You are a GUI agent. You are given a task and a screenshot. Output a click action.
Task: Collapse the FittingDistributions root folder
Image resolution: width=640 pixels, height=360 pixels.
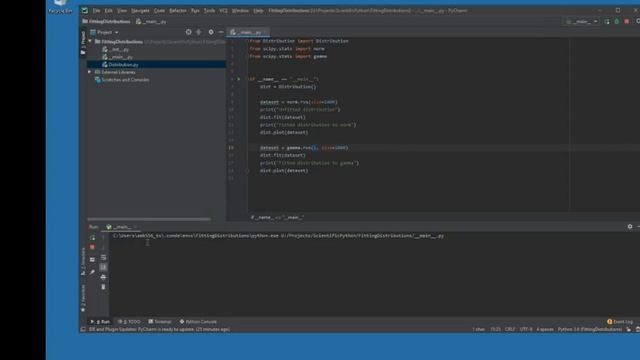pos(90,42)
